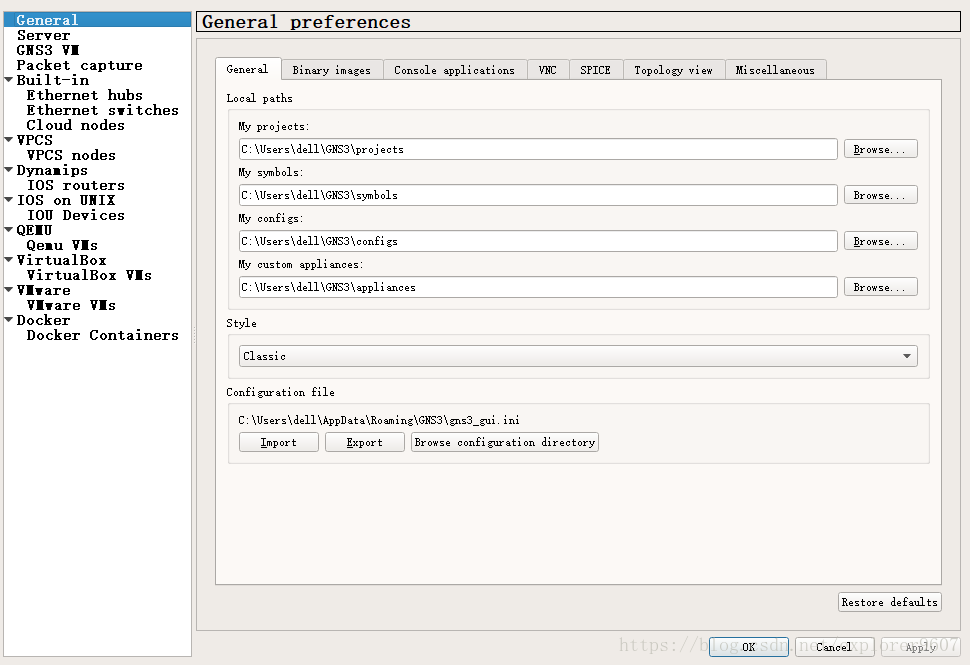Confirm preferences with OK
The height and width of the screenshot is (665, 970).
pos(749,647)
